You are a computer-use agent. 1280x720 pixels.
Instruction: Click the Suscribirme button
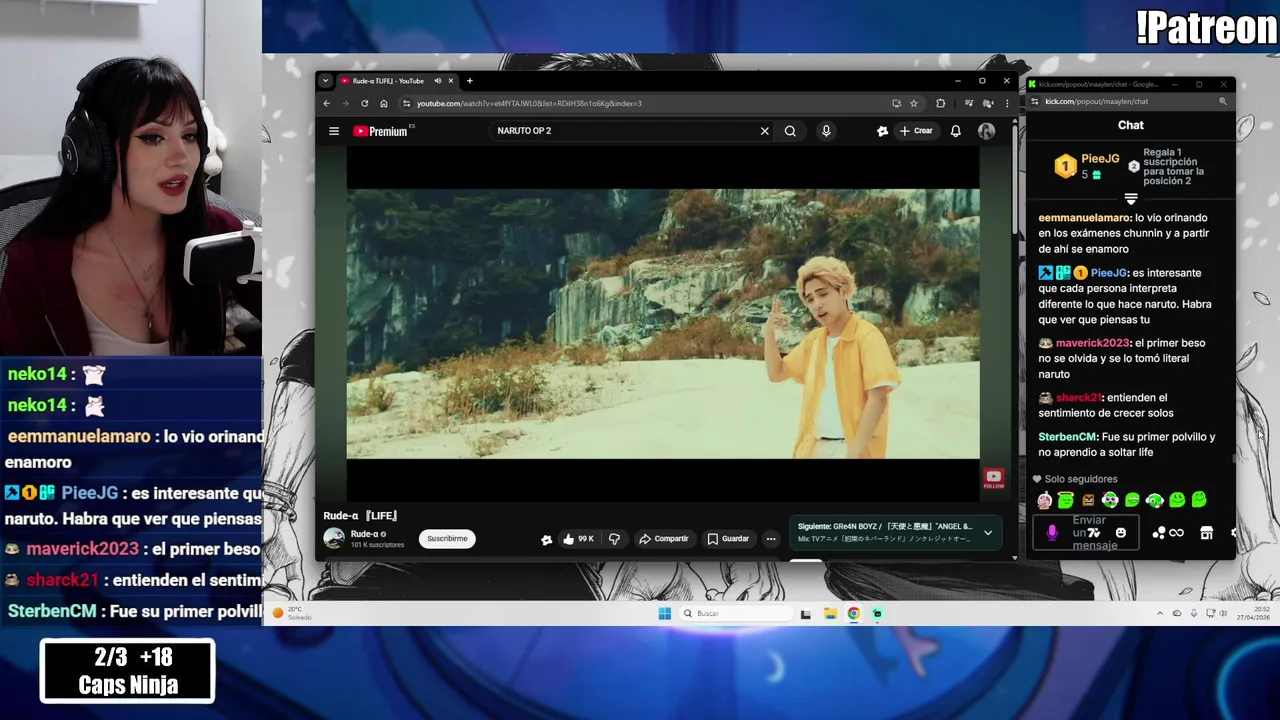click(447, 539)
